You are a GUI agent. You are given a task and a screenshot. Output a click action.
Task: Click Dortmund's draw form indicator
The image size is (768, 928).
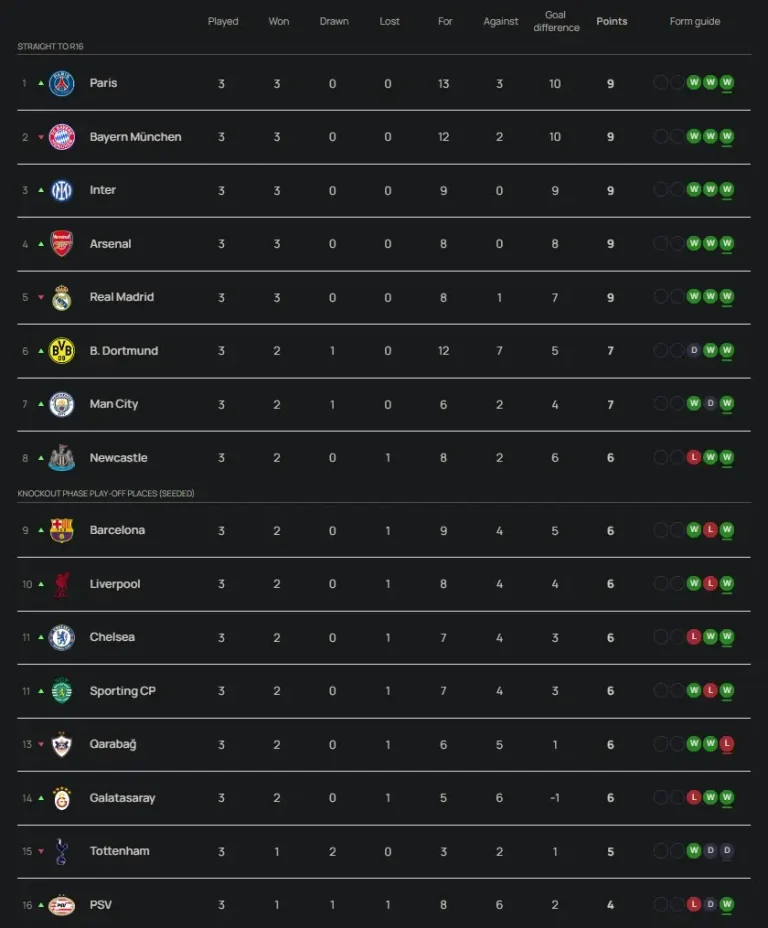pos(693,351)
